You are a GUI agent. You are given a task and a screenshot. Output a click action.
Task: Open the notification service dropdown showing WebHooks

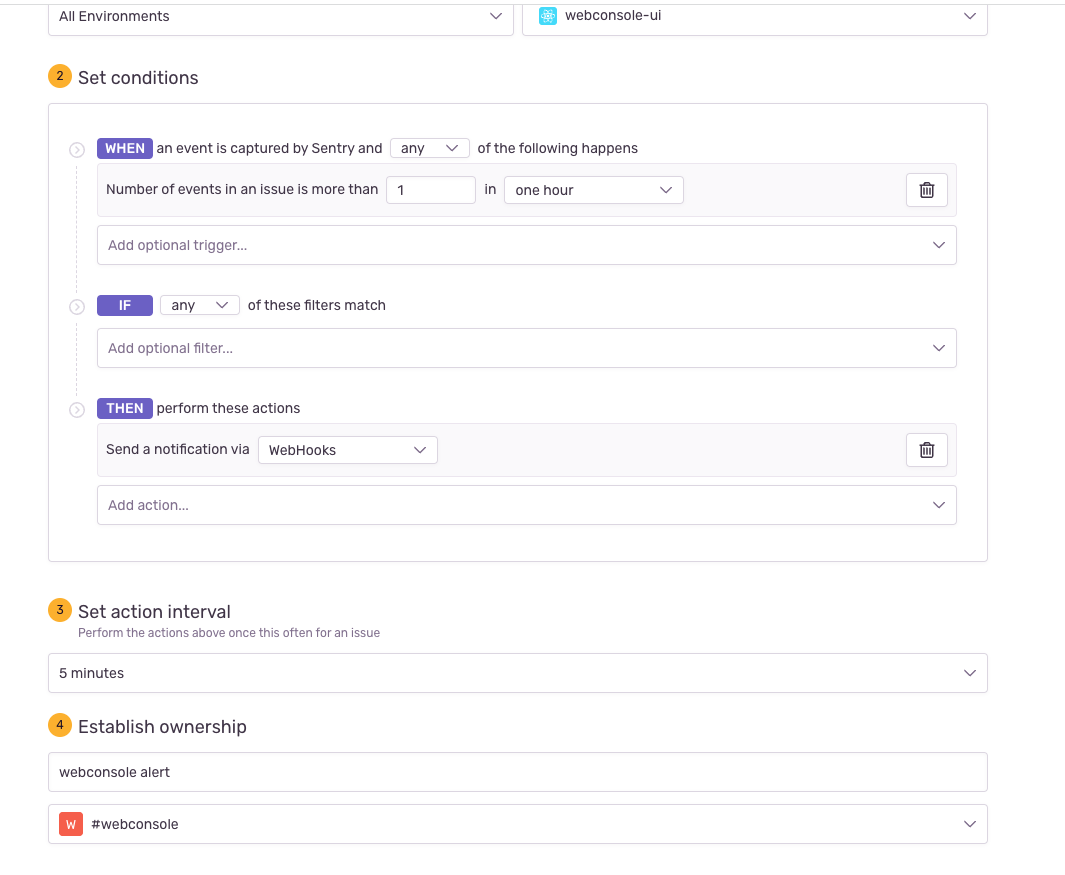(x=347, y=449)
